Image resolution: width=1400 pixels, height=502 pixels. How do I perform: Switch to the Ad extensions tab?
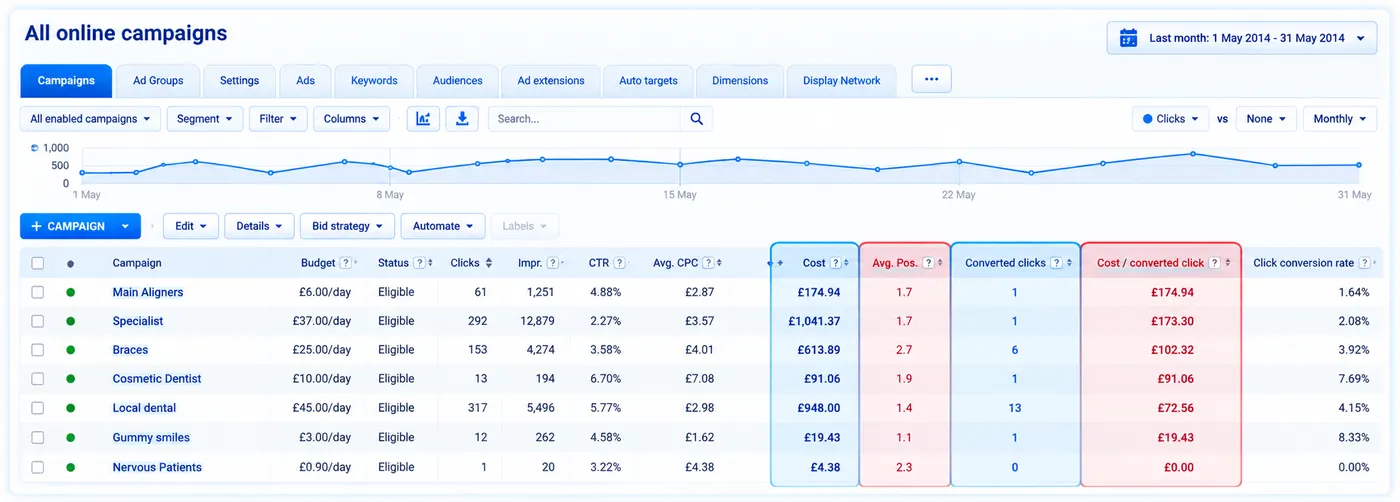coord(551,81)
